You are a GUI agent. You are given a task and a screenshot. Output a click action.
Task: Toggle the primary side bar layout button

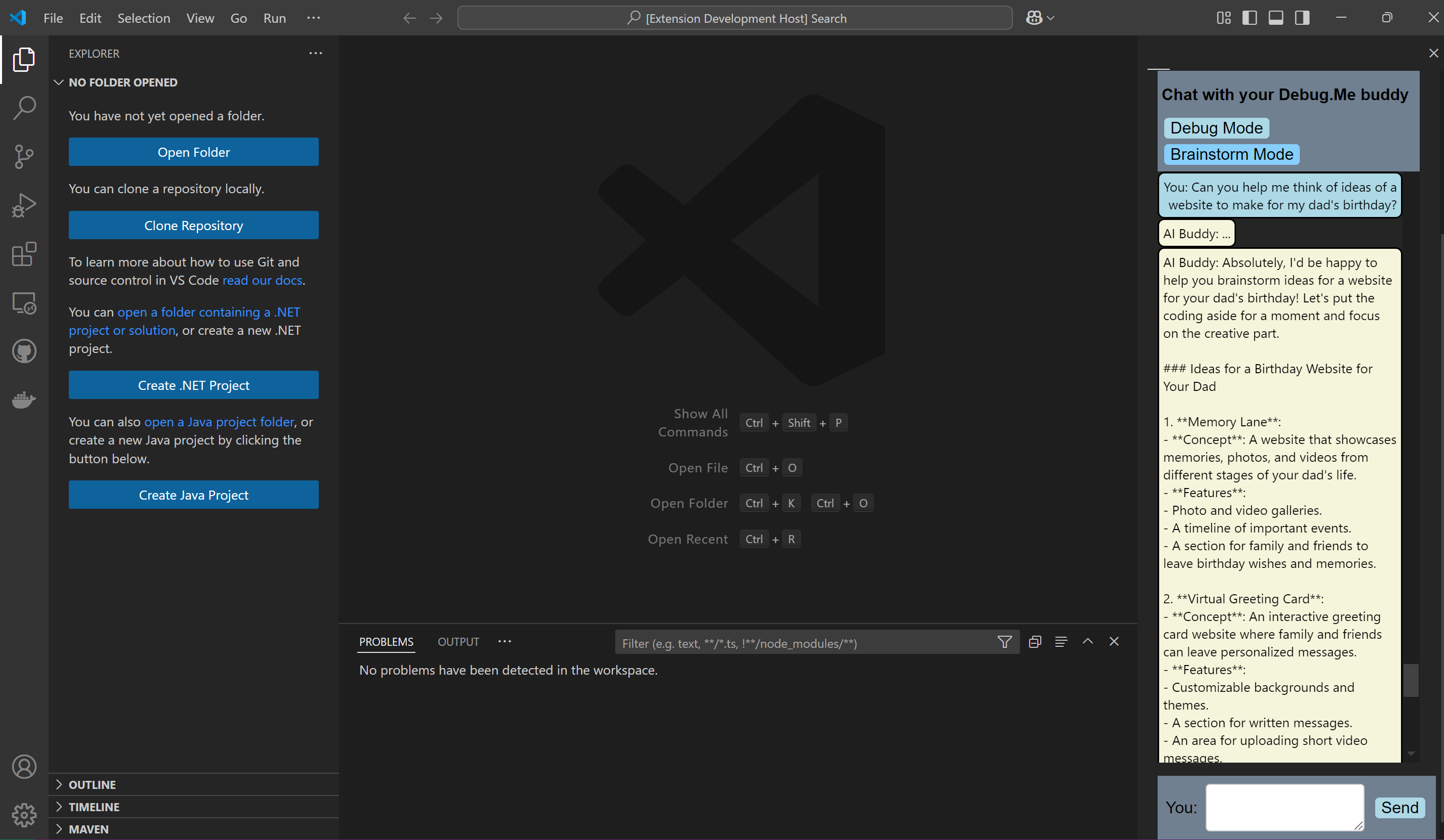click(x=1250, y=18)
